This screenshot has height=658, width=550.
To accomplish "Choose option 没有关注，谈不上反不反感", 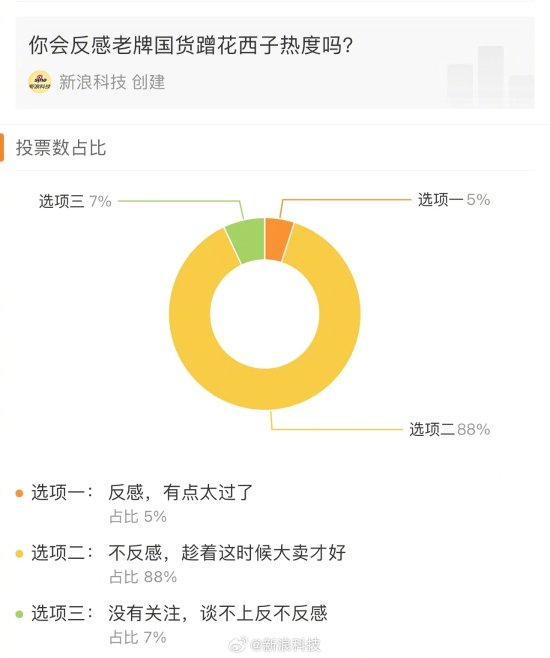I will click(218, 613).
